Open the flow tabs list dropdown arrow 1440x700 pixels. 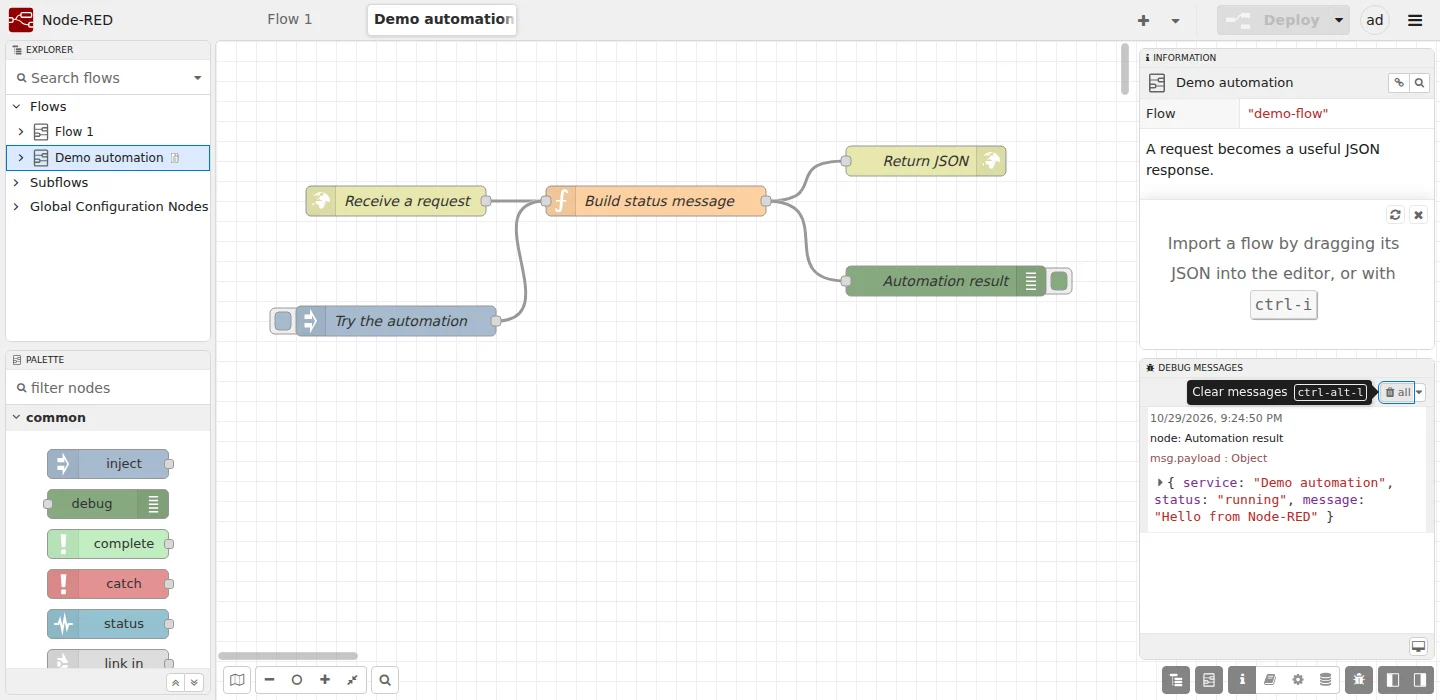point(1175,20)
